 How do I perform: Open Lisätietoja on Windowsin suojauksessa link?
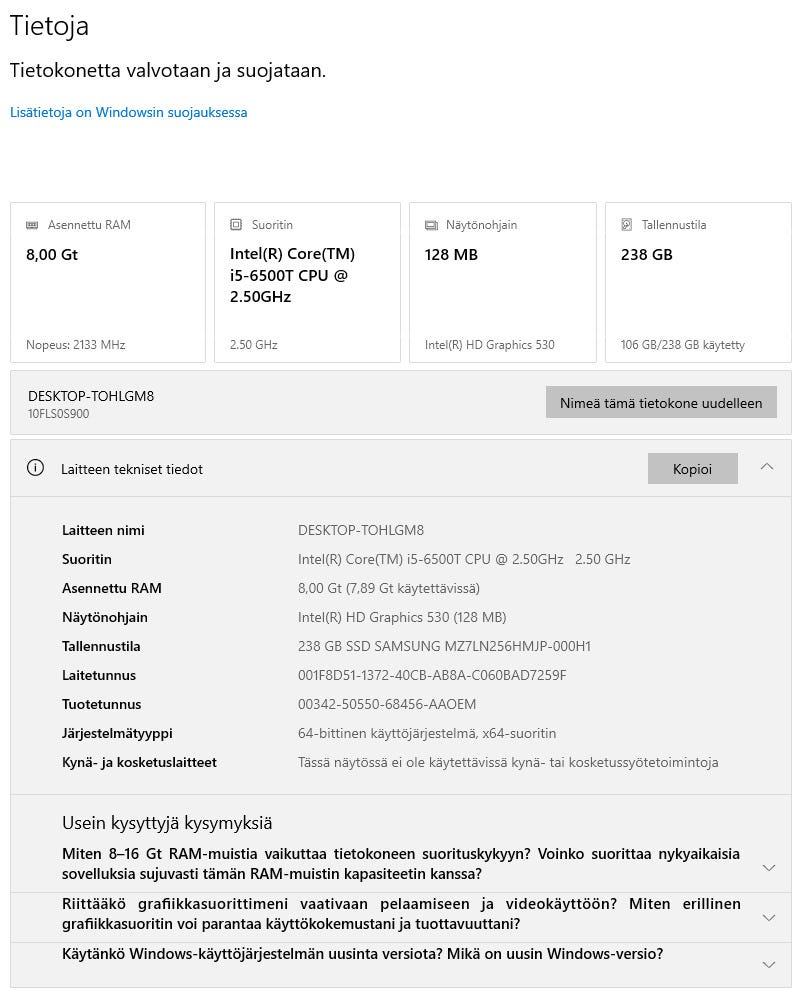[x=129, y=112]
